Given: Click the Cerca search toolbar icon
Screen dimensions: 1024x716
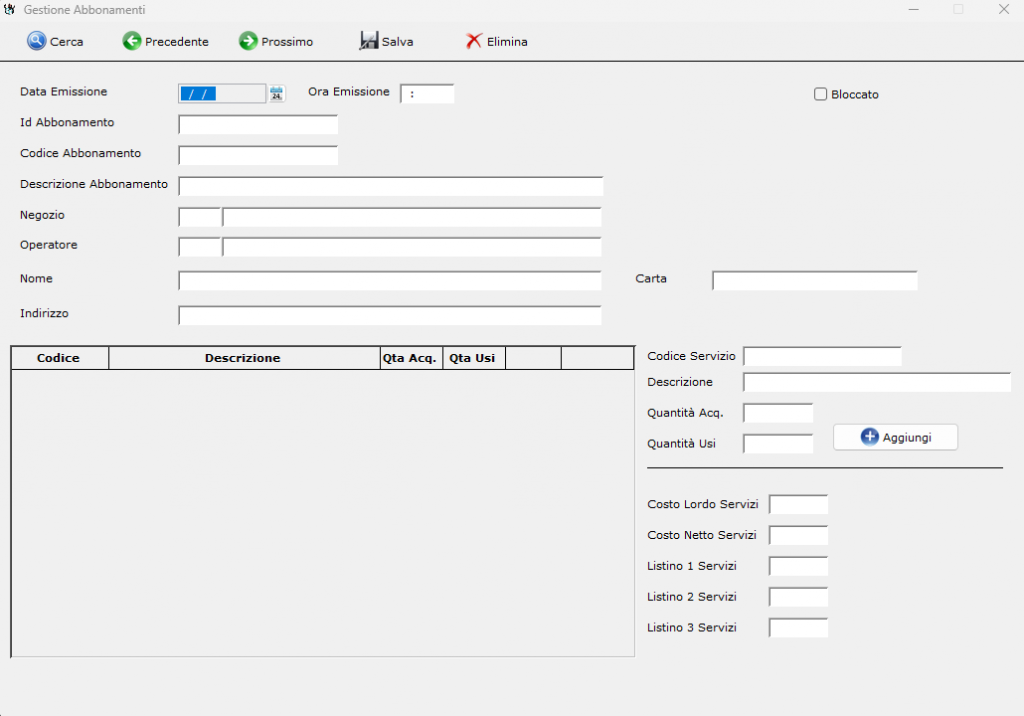Looking at the screenshot, I should [x=37, y=41].
